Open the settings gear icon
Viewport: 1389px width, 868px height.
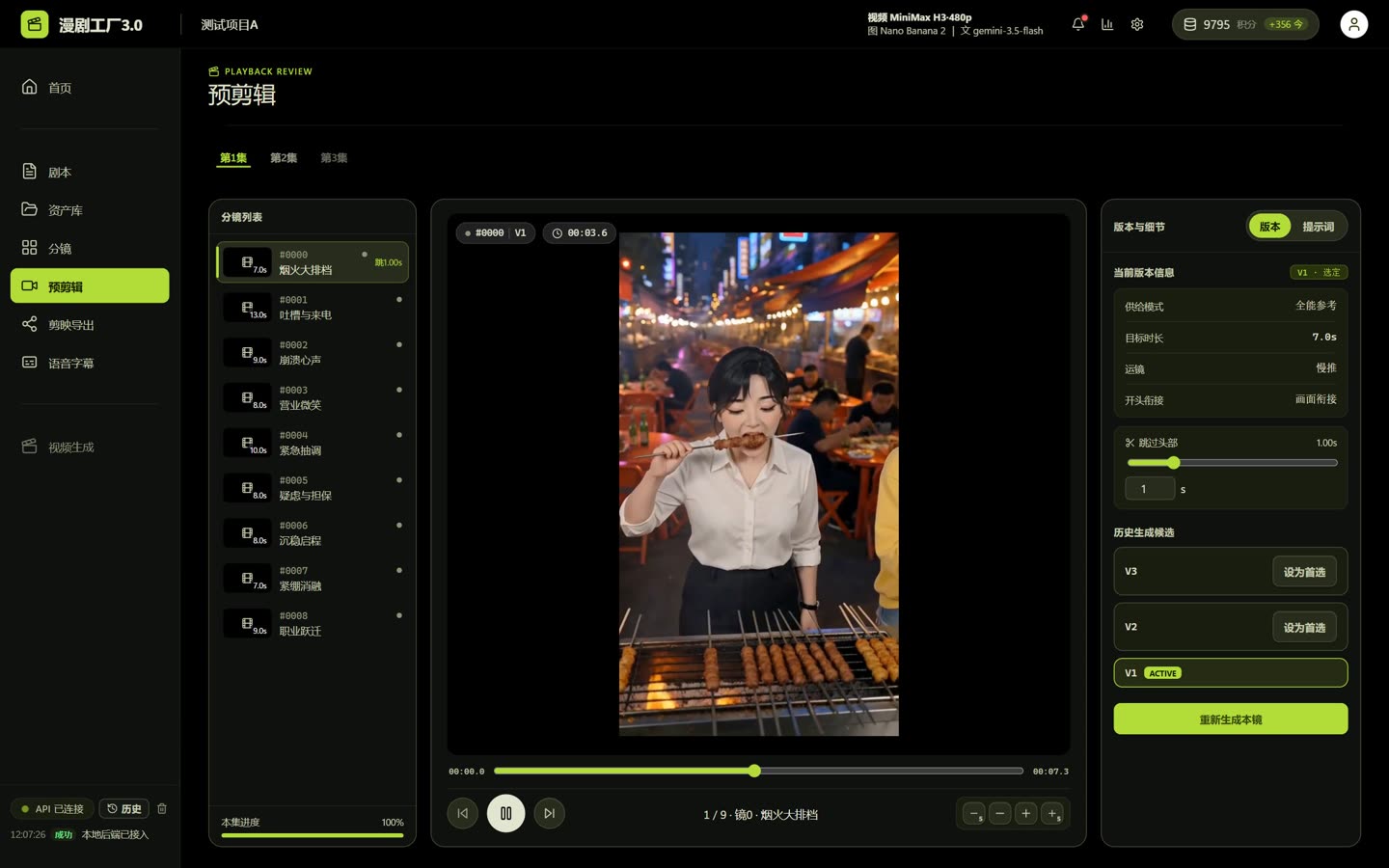click(1137, 24)
